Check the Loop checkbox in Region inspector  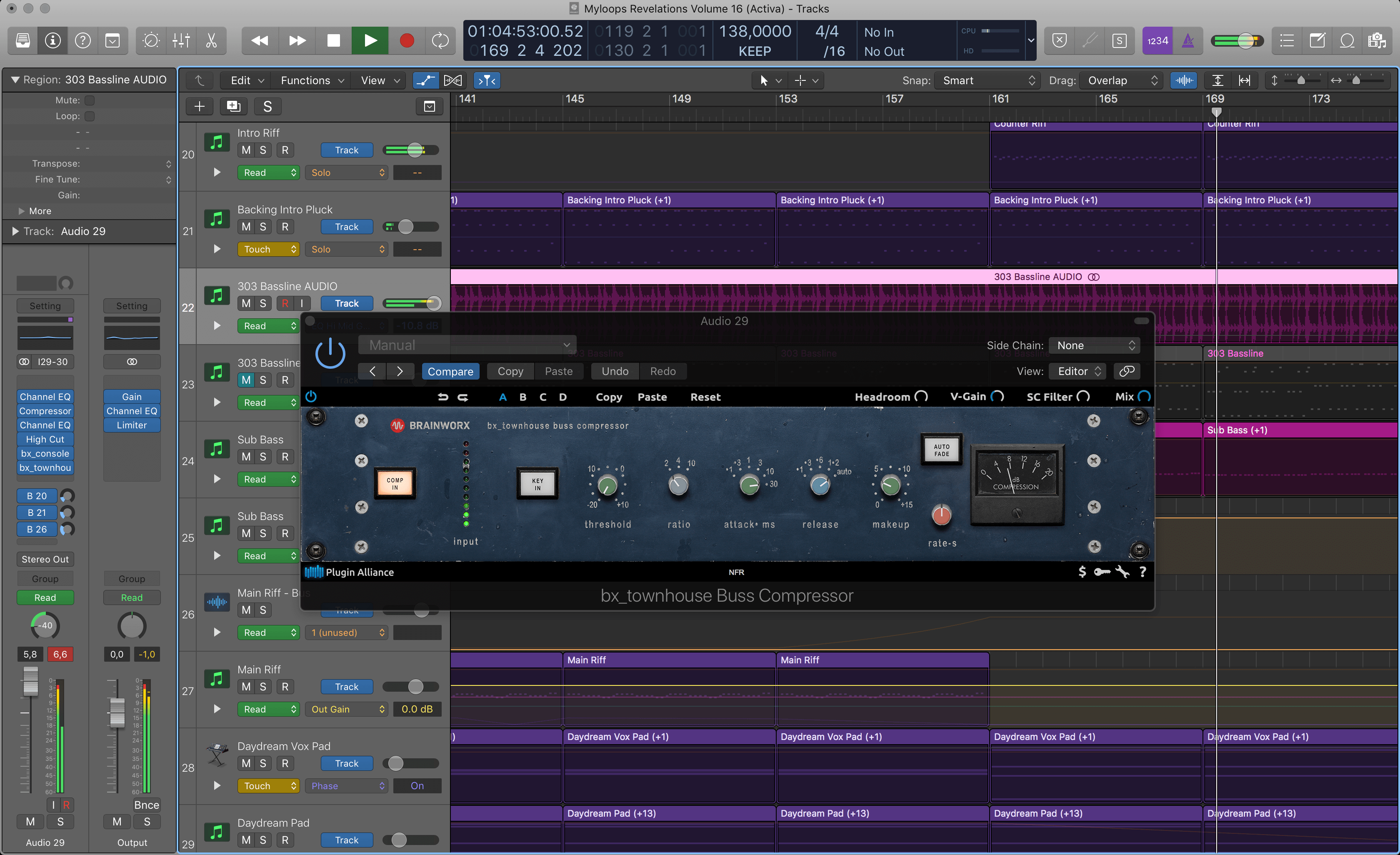coord(90,116)
